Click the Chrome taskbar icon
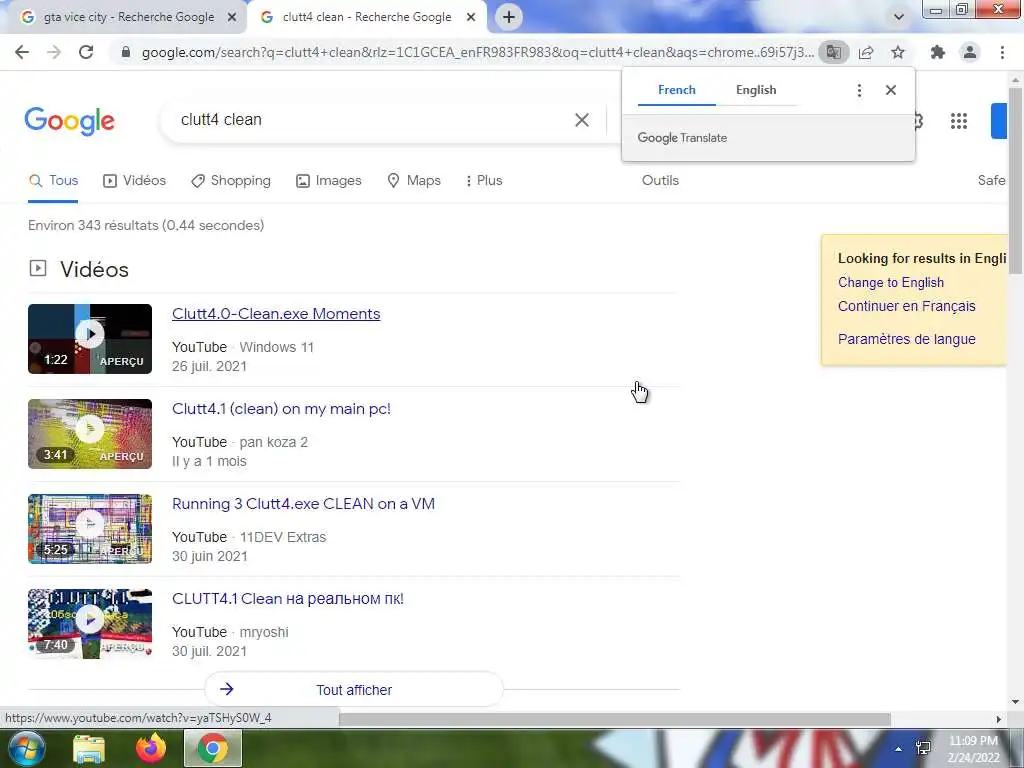 tap(213, 748)
